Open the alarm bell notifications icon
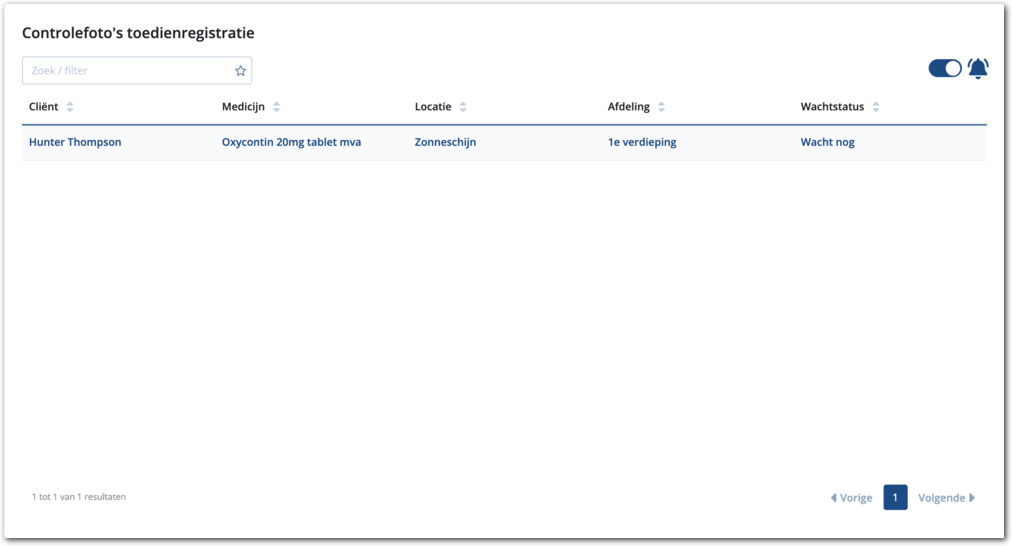This screenshot has height=546, width=1012. click(977, 69)
